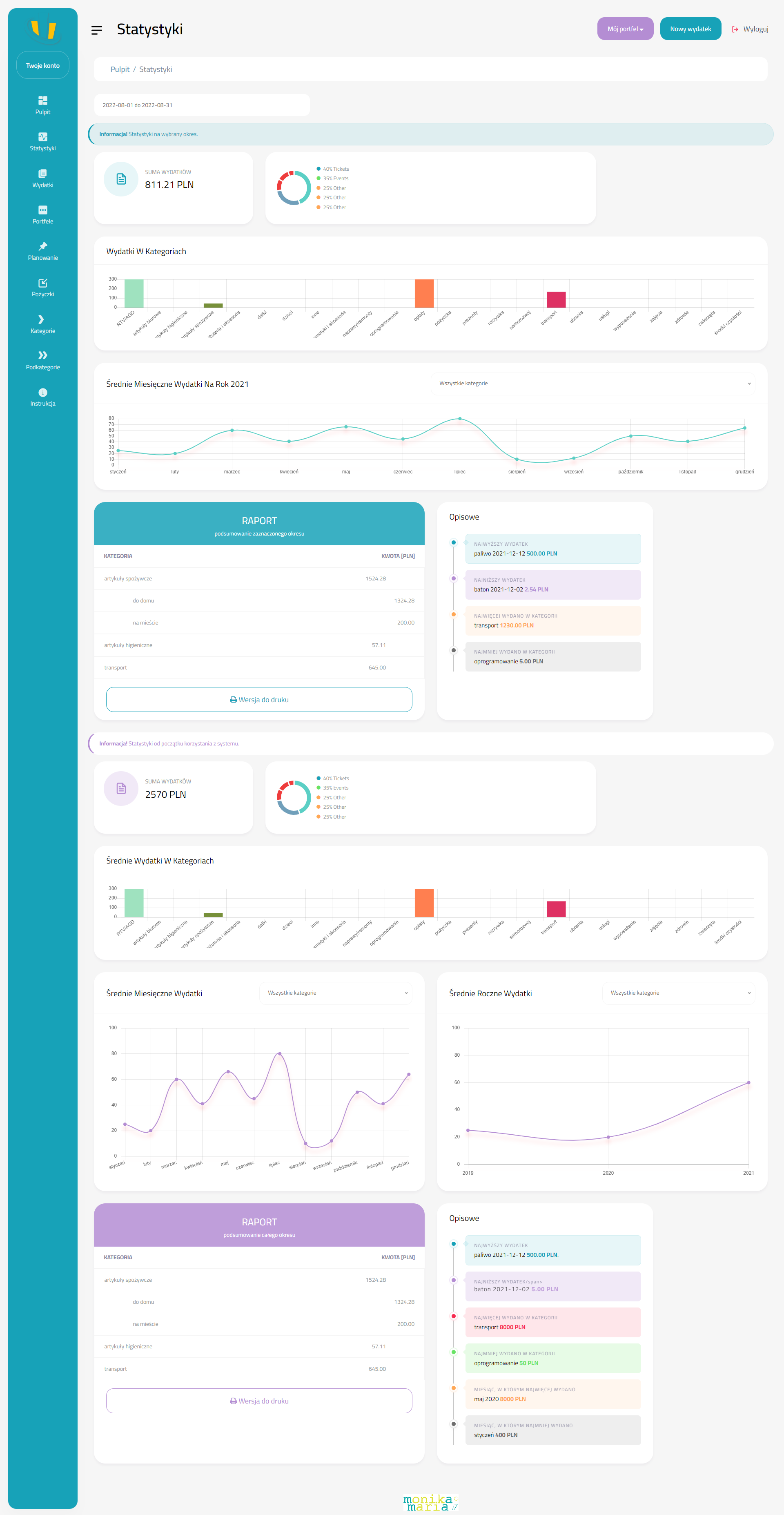Open the Podkategorie double-chevron icon
The height and width of the screenshot is (1515, 784).
[42, 355]
